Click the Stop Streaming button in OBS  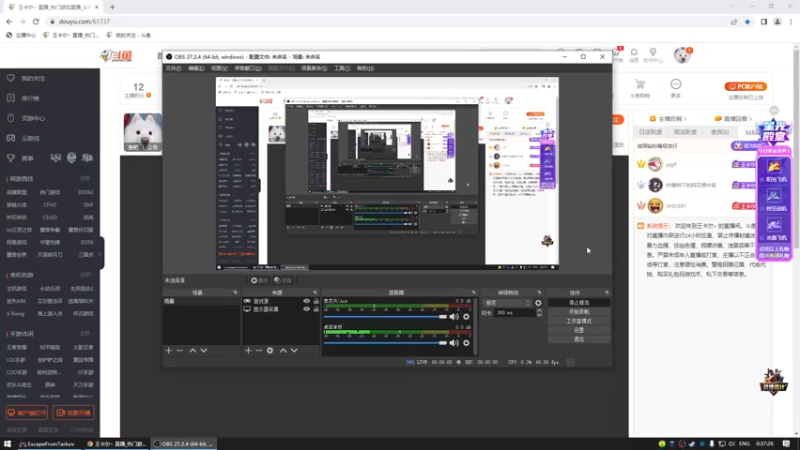579,303
